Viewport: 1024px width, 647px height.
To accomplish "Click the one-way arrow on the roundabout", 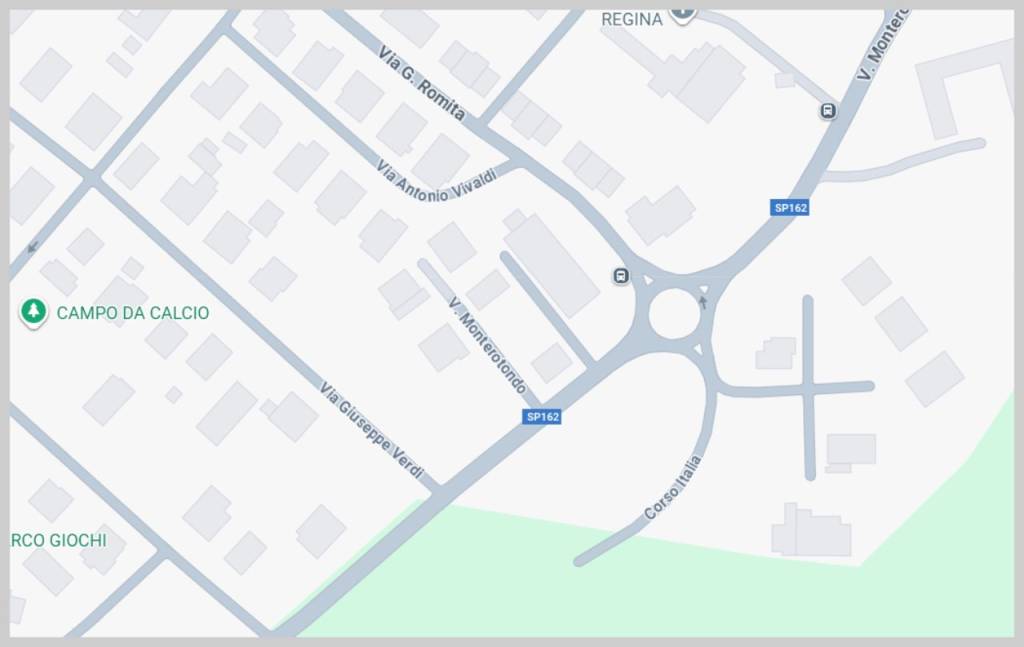I will (703, 302).
